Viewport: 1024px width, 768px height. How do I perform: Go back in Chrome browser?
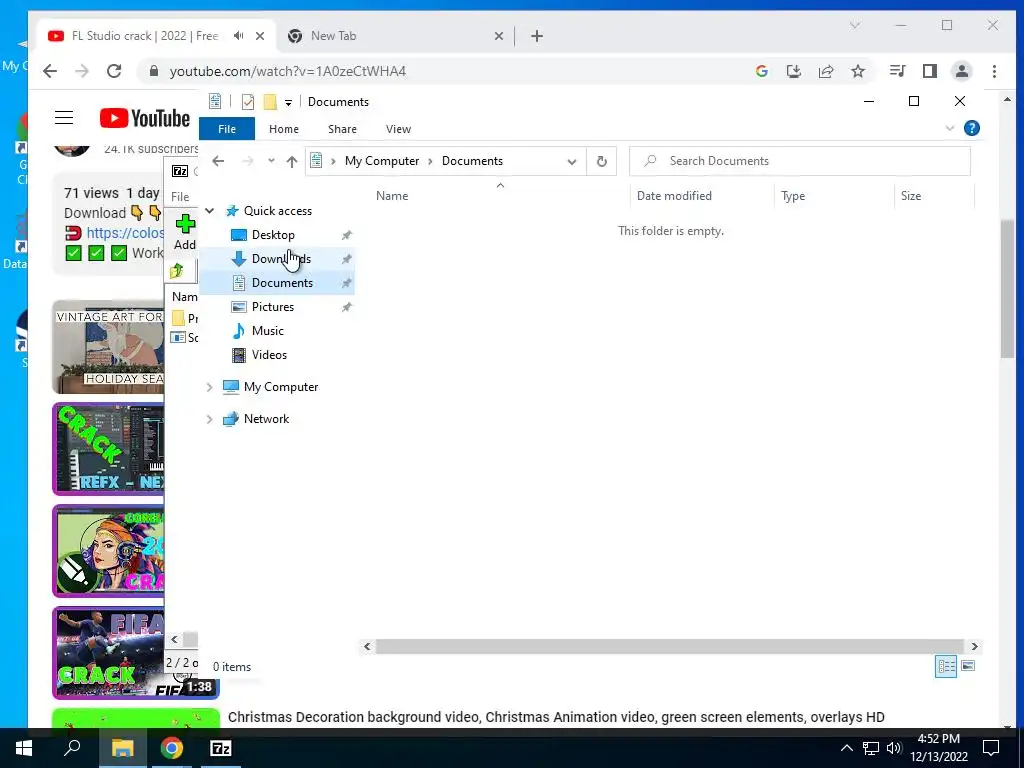(x=50, y=71)
